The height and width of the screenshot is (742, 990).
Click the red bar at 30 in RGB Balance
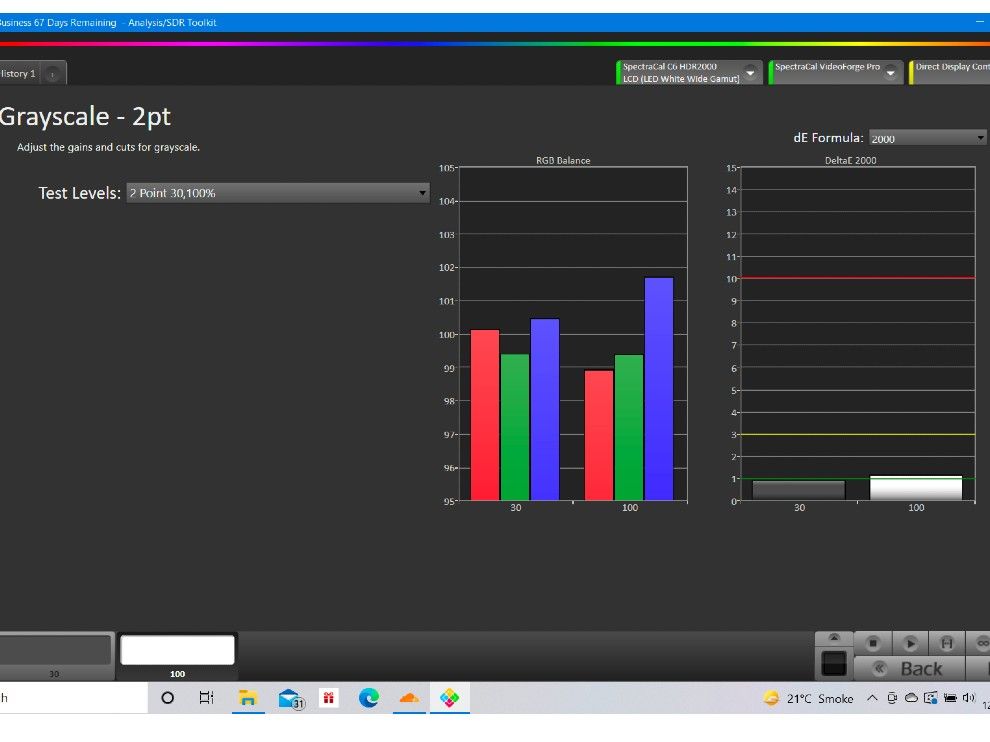point(485,415)
